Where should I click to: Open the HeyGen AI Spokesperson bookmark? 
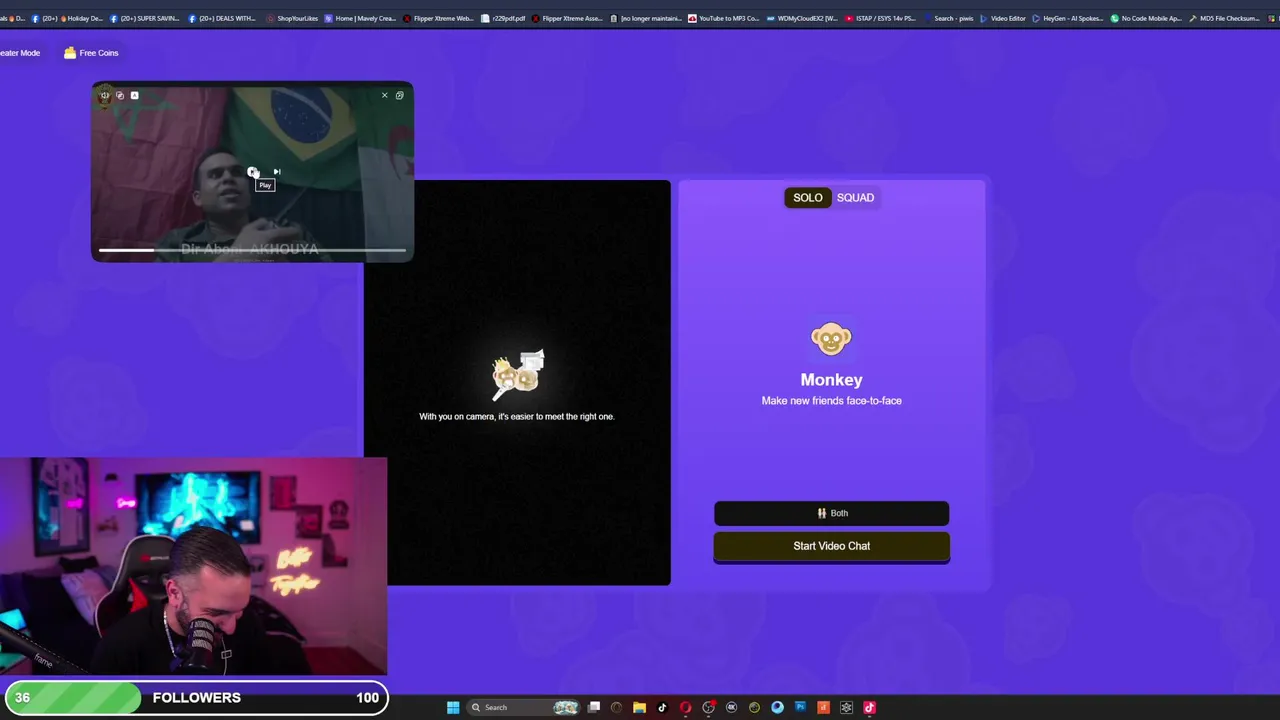pyautogui.click(x=1068, y=18)
